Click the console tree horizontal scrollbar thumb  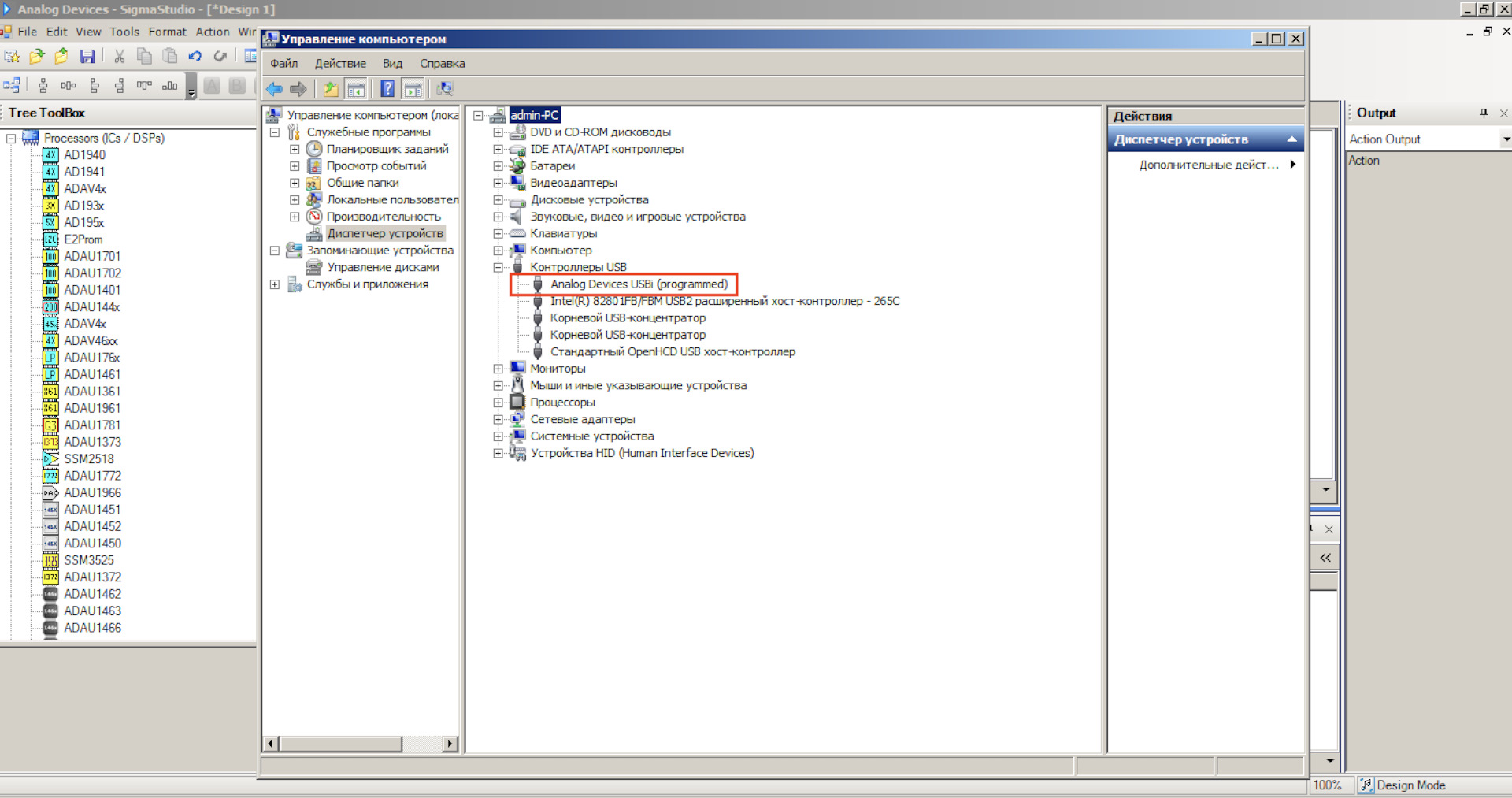(341, 744)
